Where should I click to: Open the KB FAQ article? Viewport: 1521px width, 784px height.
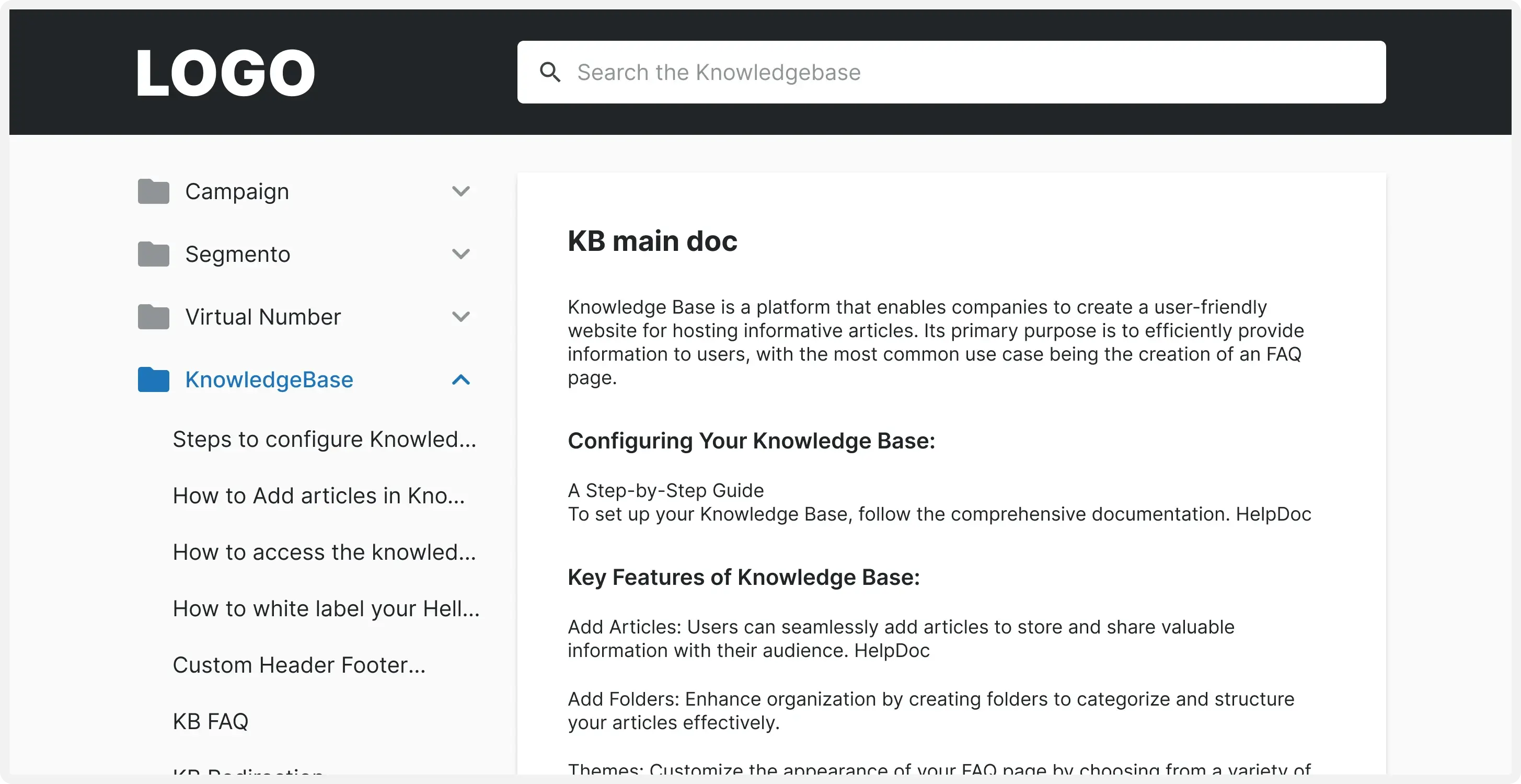(x=211, y=721)
